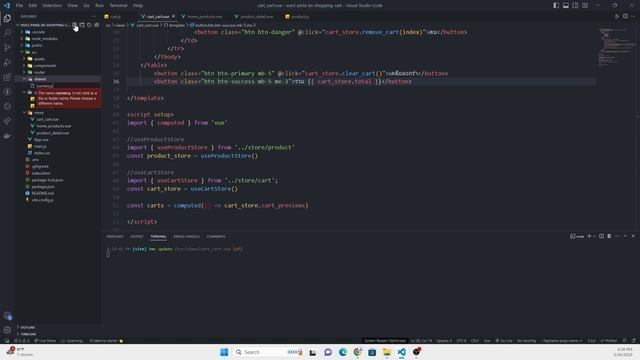Click the new file name input field

[68, 86]
